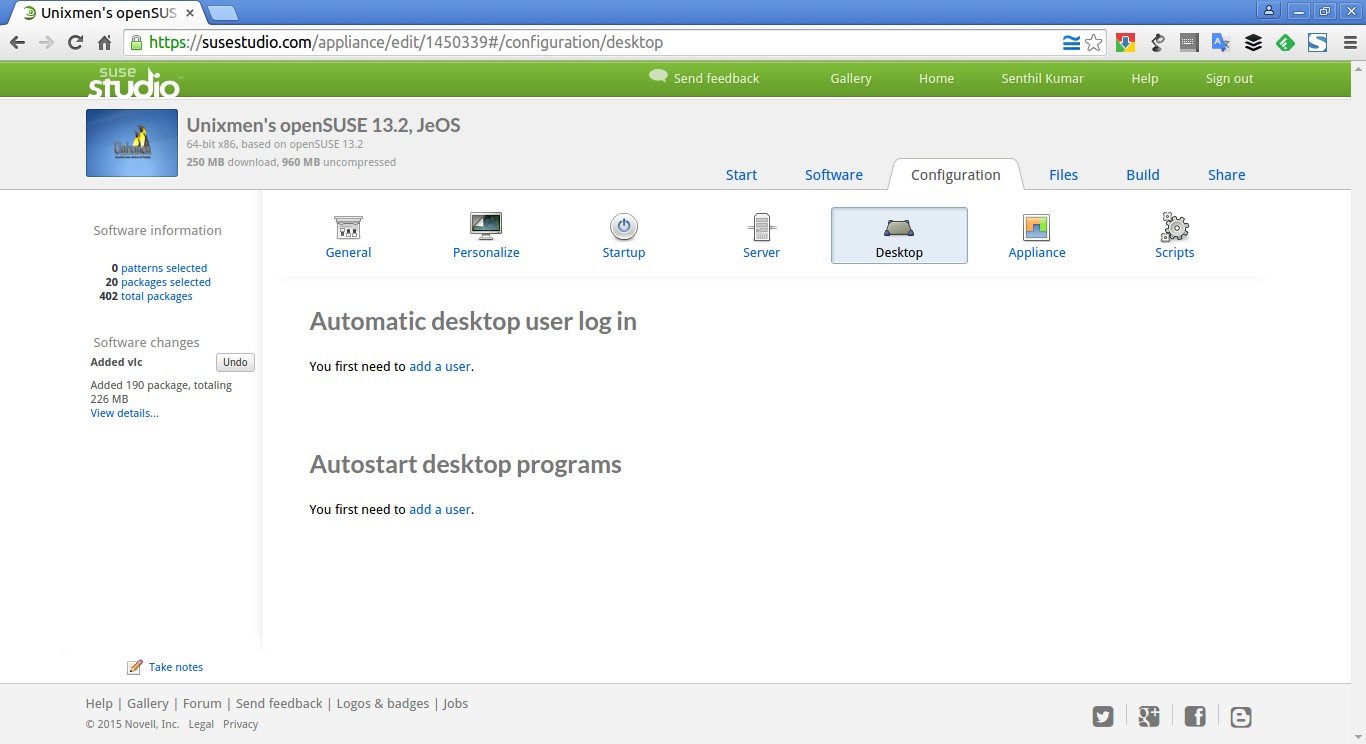Reload the page in the browser
The width and height of the screenshot is (1366, 744).
point(75,42)
